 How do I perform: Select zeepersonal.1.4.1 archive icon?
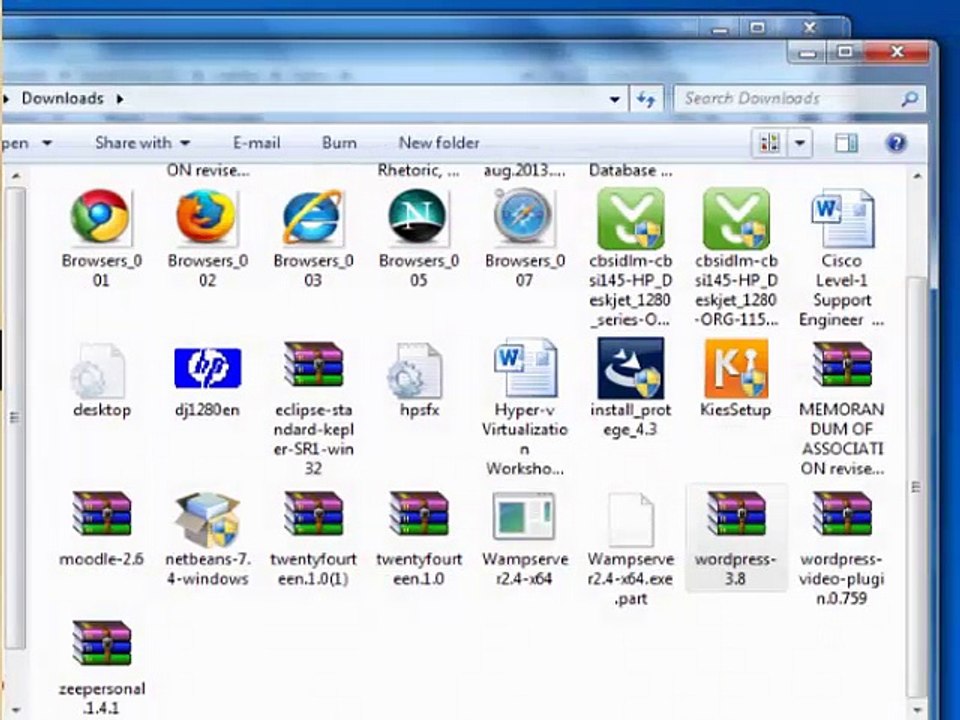(x=101, y=643)
